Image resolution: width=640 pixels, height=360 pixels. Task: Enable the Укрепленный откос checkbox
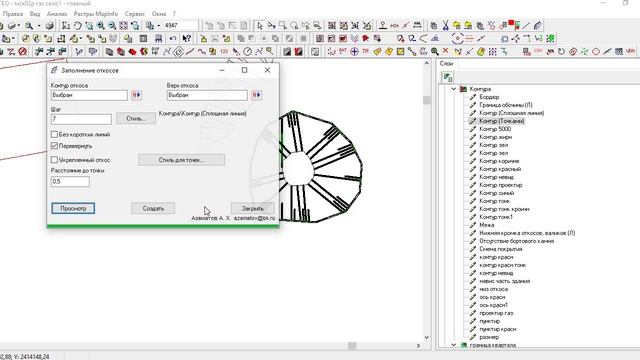click(x=54, y=160)
